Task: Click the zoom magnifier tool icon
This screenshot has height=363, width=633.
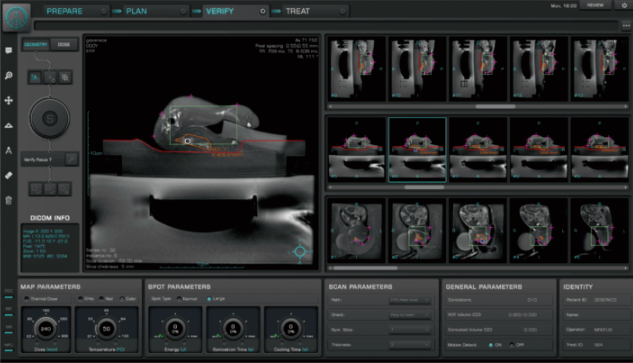Action: 8,76
